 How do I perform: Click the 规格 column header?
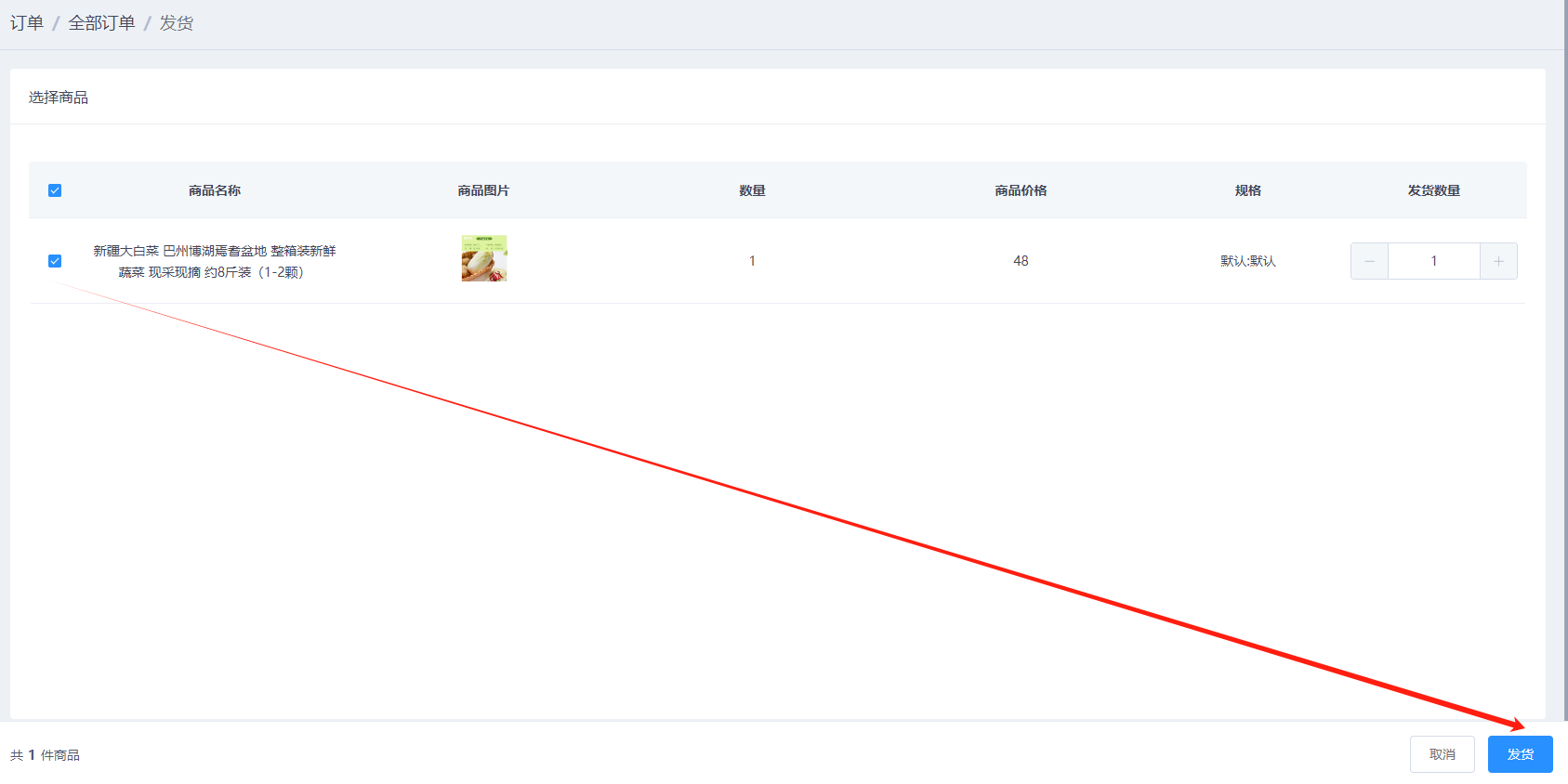[x=1247, y=190]
